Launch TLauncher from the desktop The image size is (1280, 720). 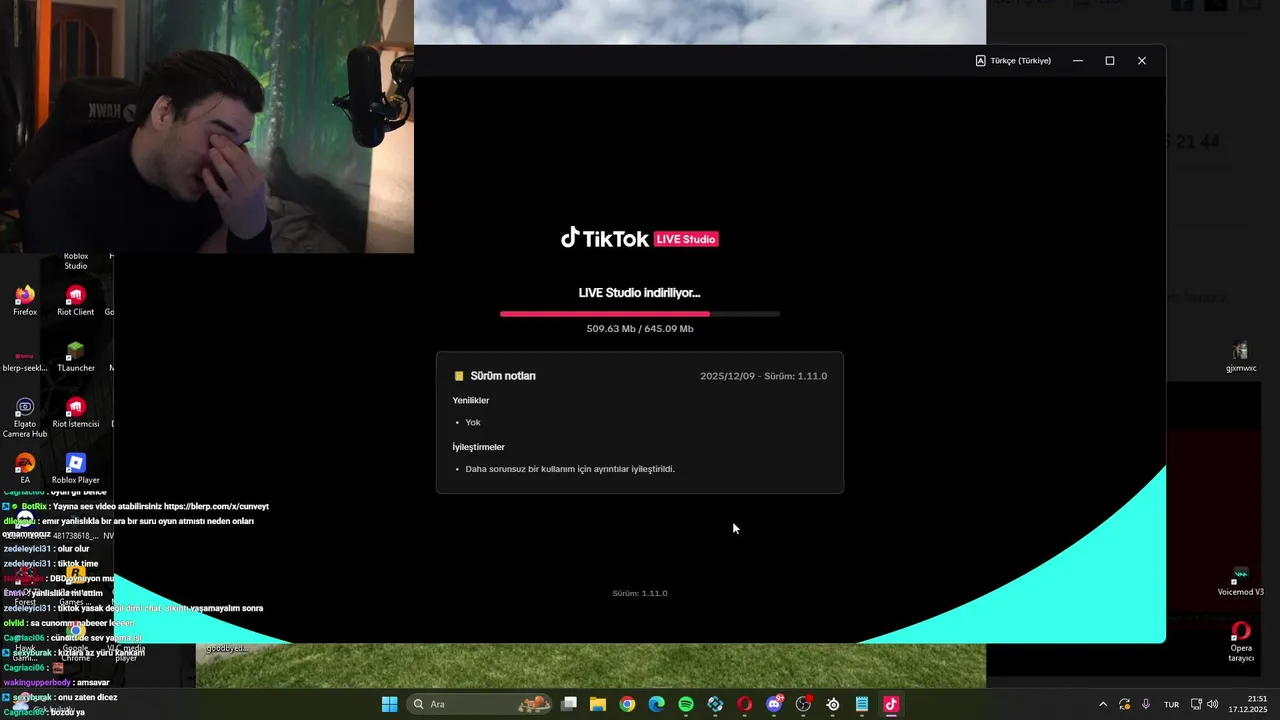pyautogui.click(x=75, y=356)
